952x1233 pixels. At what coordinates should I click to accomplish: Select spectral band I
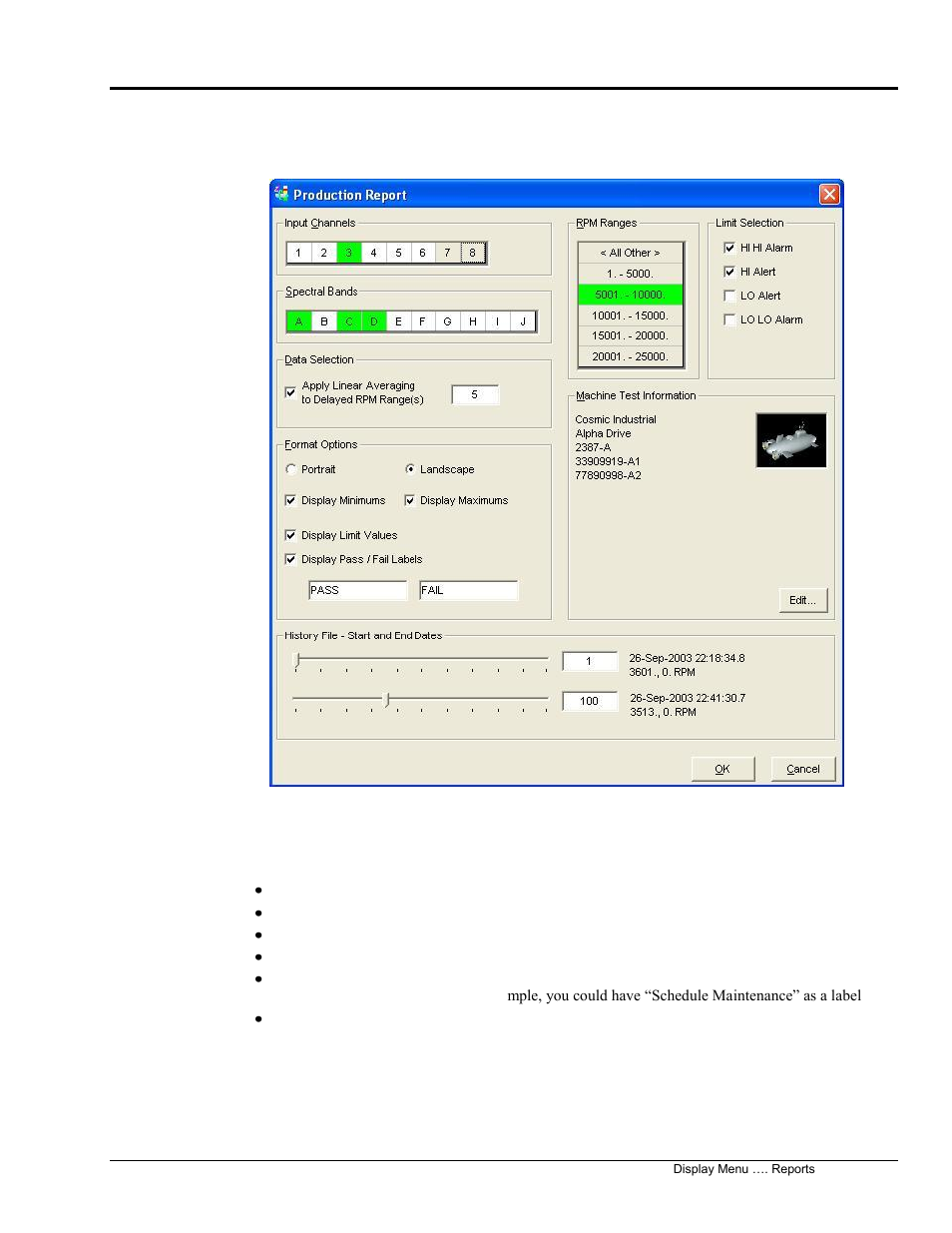tap(497, 321)
